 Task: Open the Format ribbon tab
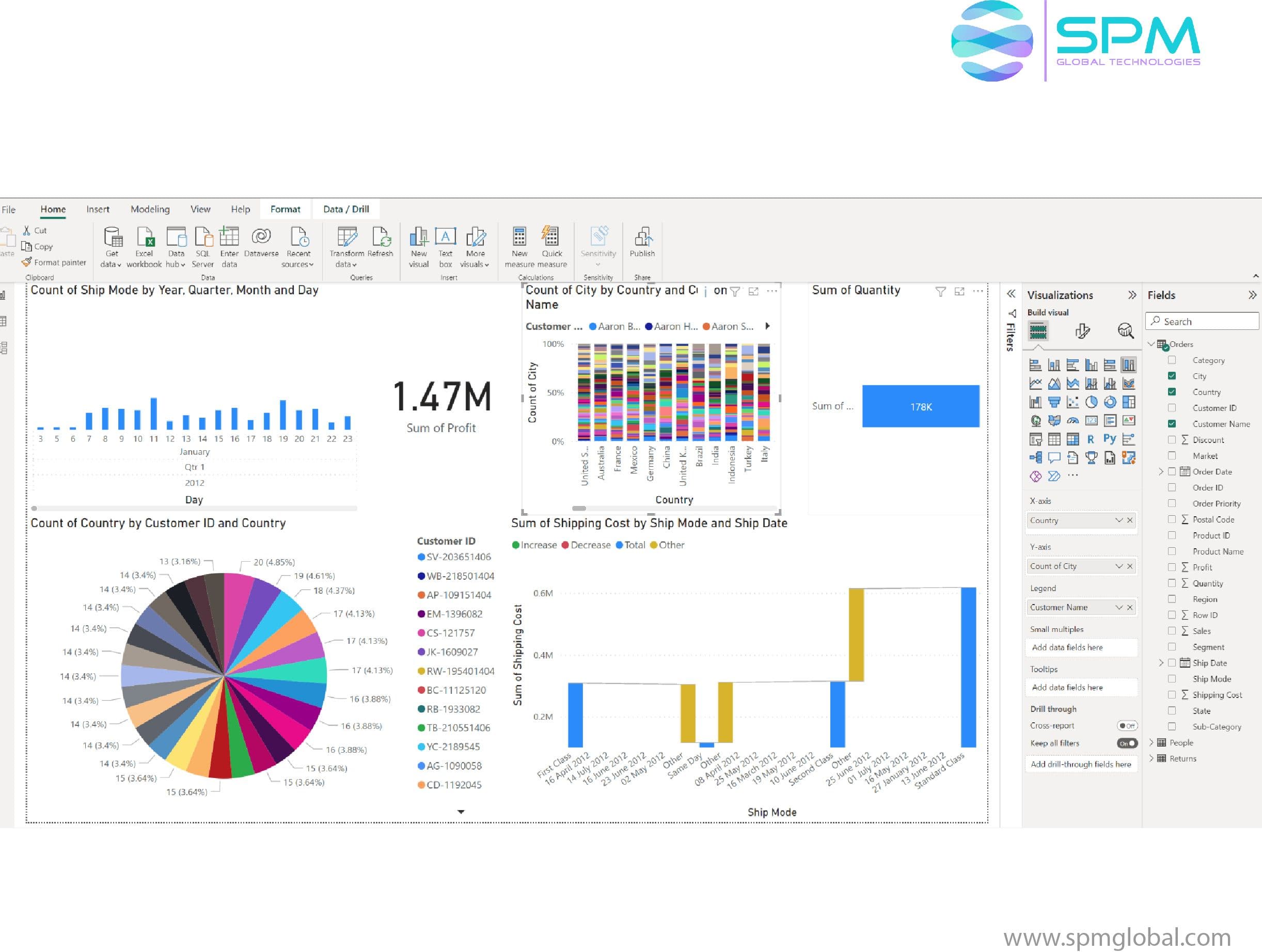pyautogui.click(x=285, y=209)
